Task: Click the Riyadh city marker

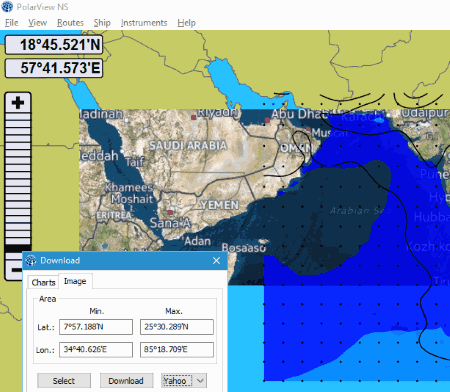Action: (x=193, y=117)
